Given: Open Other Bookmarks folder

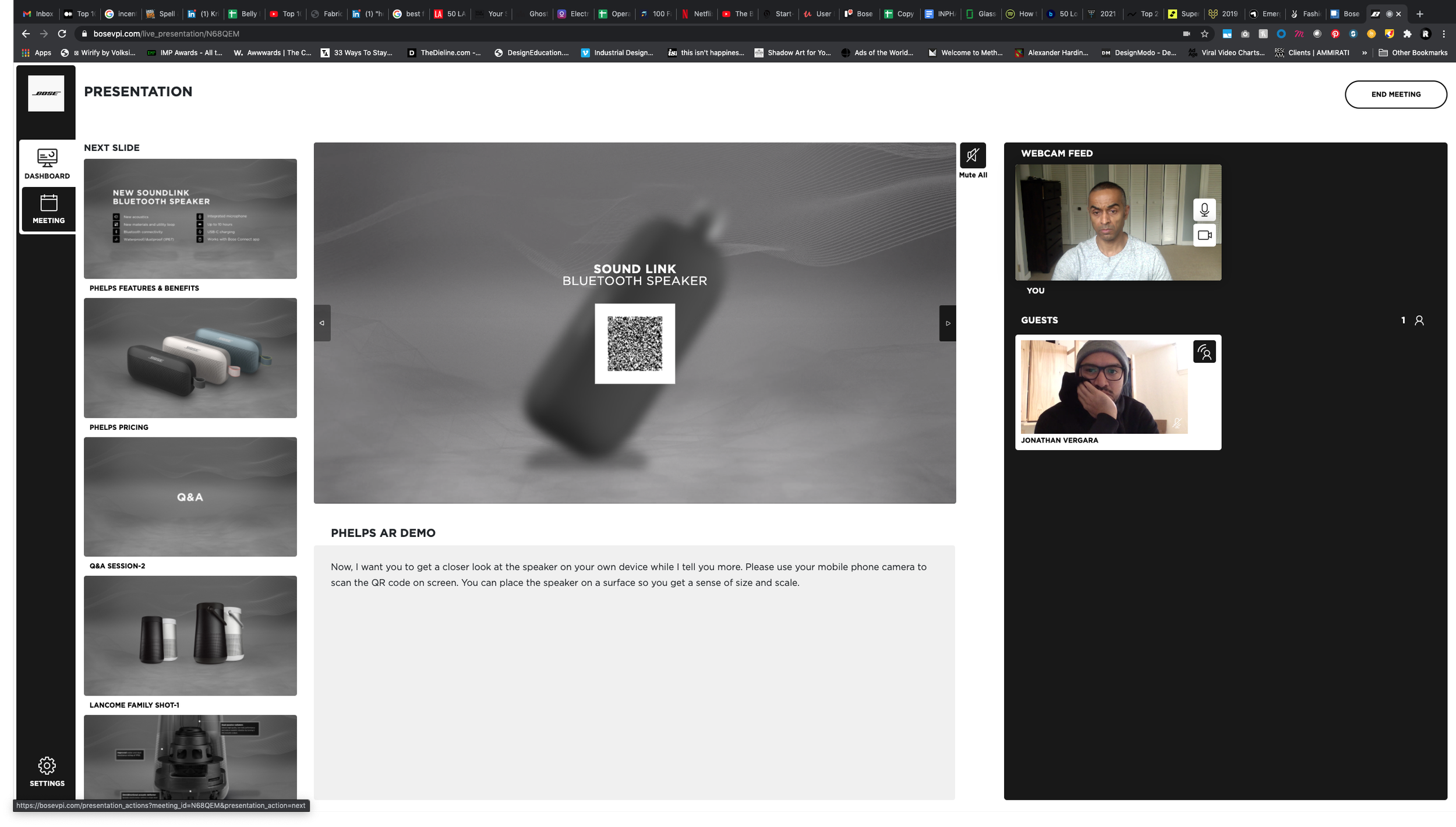Looking at the screenshot, I should click(1413, 52).
